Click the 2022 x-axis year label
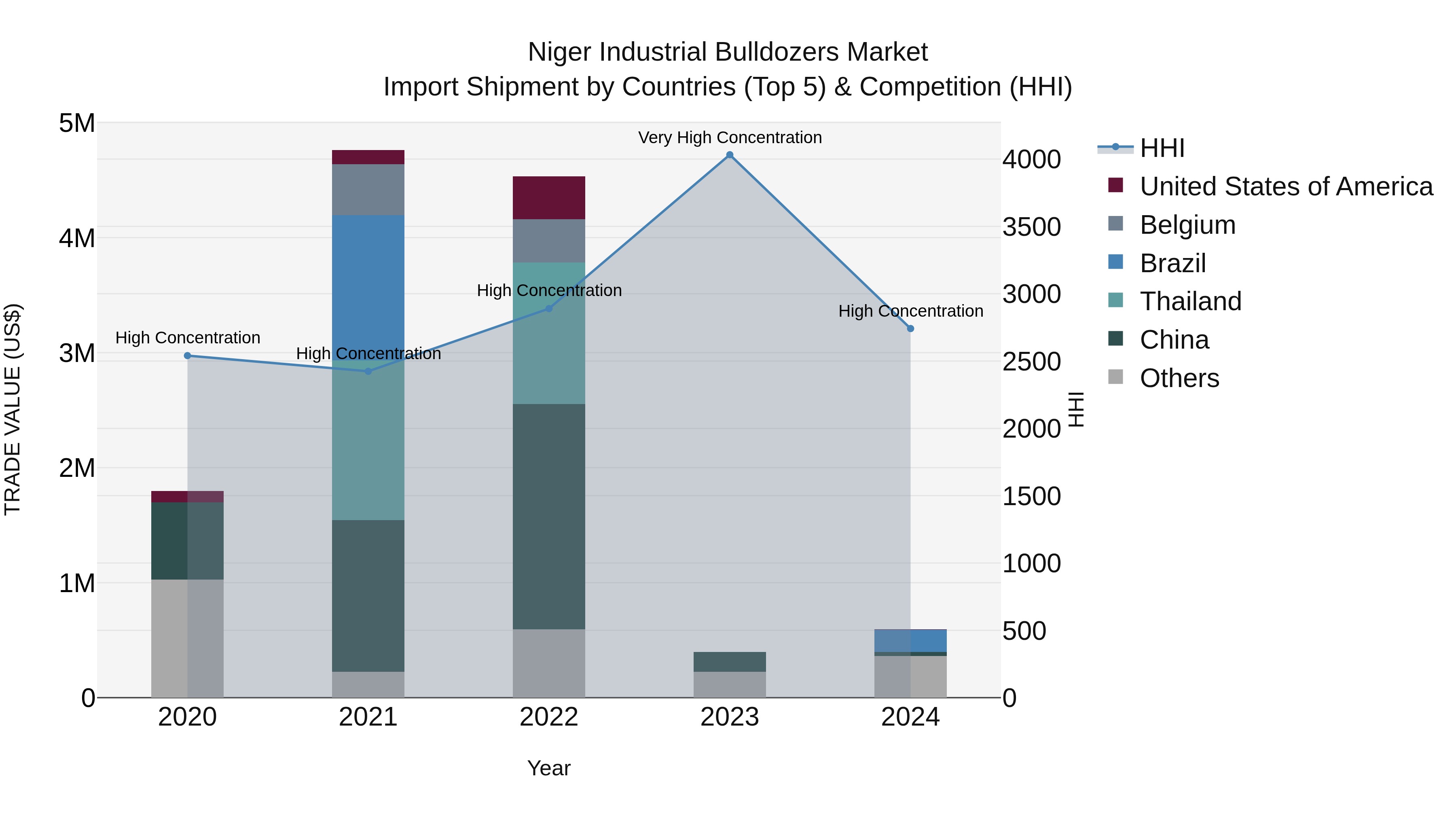 [549, 717]
